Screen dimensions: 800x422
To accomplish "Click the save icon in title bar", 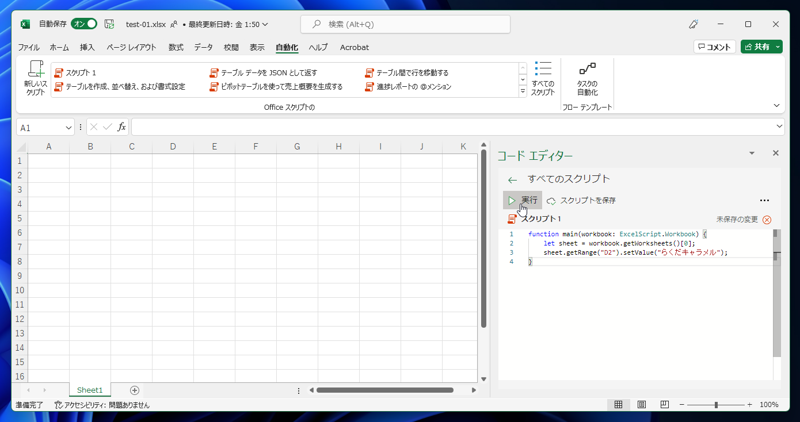I will click(109, 24).
